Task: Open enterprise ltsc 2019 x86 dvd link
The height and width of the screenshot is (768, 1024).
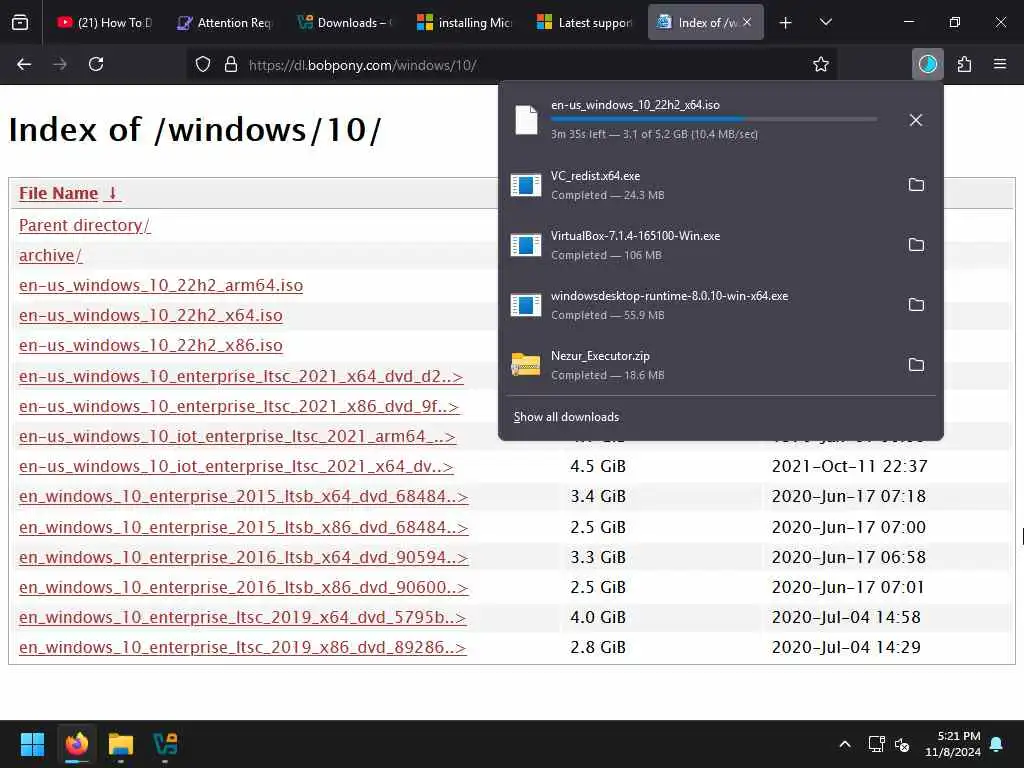Action: click(243, 647)
